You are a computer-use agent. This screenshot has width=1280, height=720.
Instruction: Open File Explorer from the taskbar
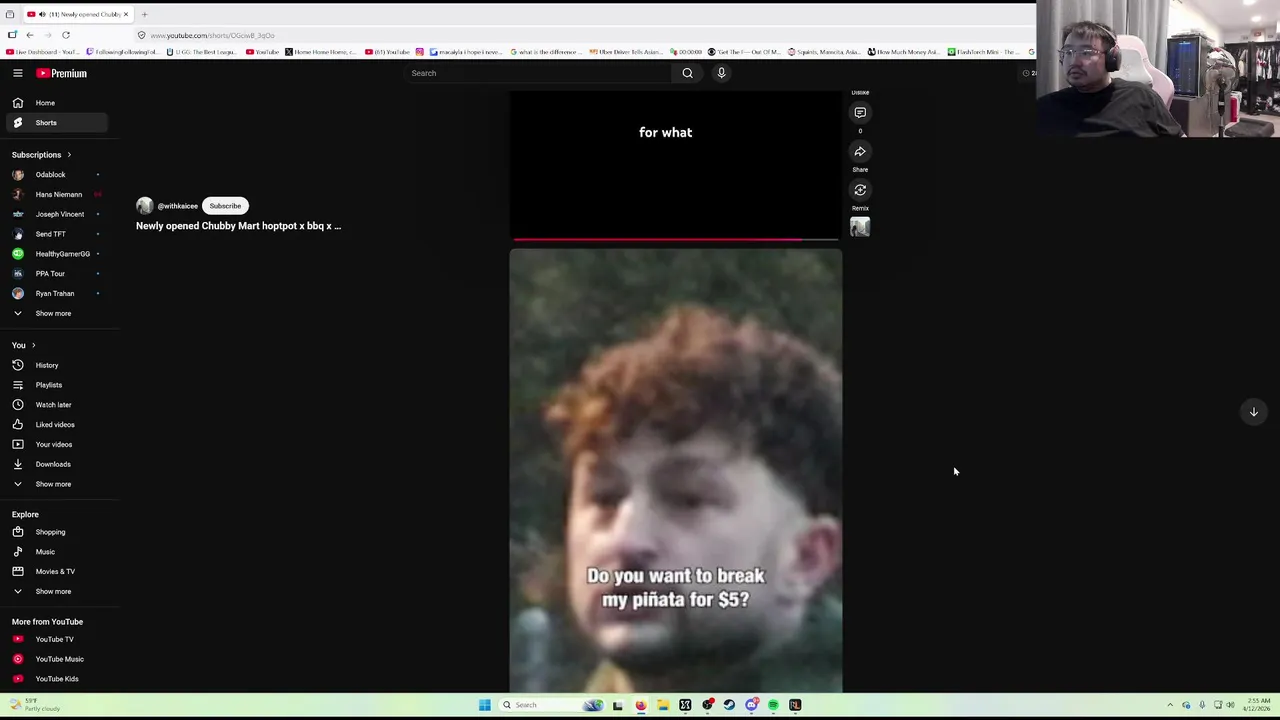[x=662, y=705]
